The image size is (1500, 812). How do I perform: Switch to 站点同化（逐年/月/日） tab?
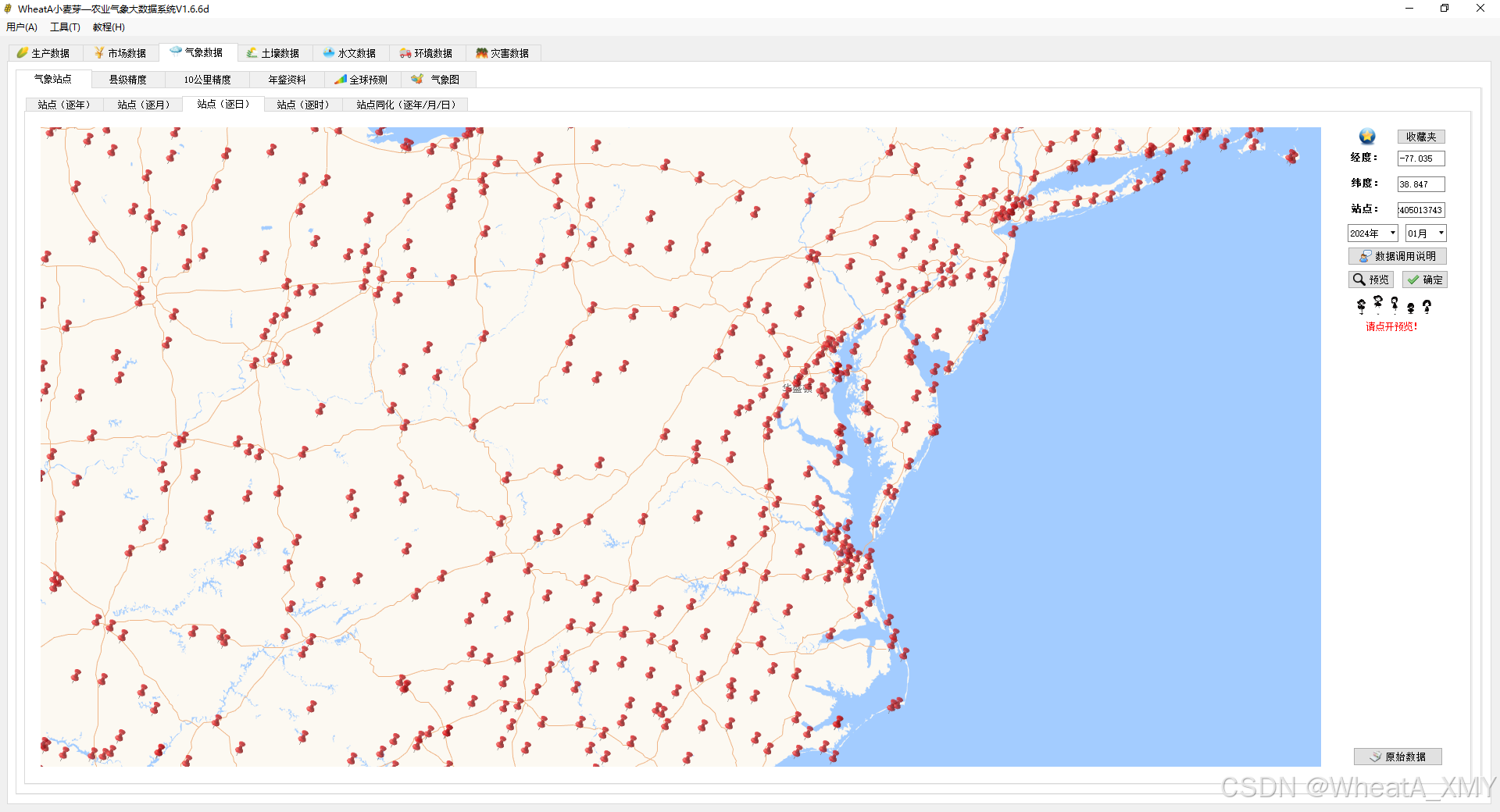[x=405, y=105]
